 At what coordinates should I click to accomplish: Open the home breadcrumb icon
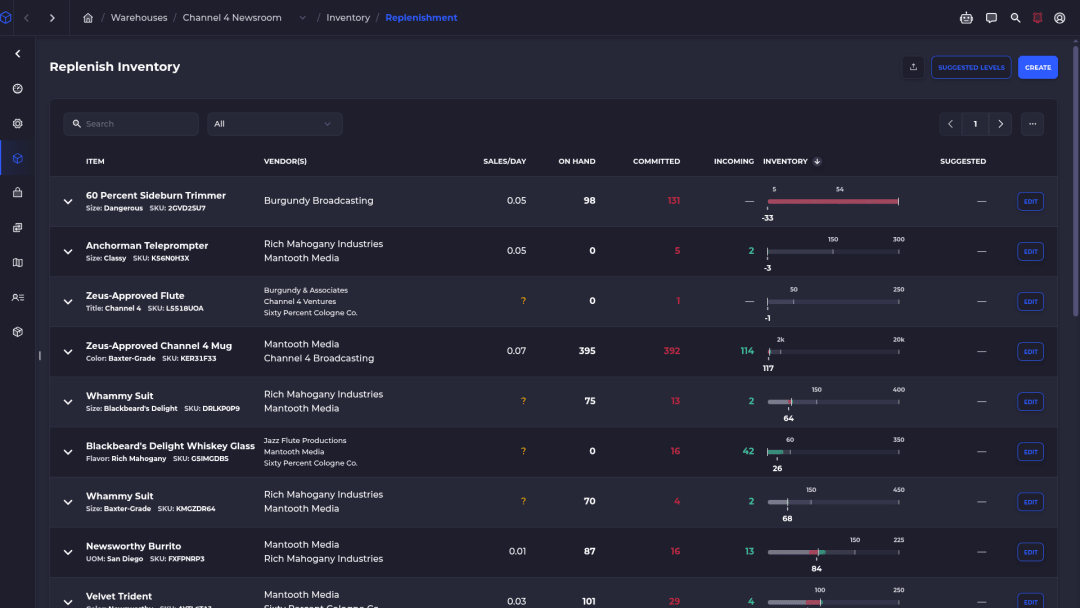pyautogui.click(x=88, y=18)
